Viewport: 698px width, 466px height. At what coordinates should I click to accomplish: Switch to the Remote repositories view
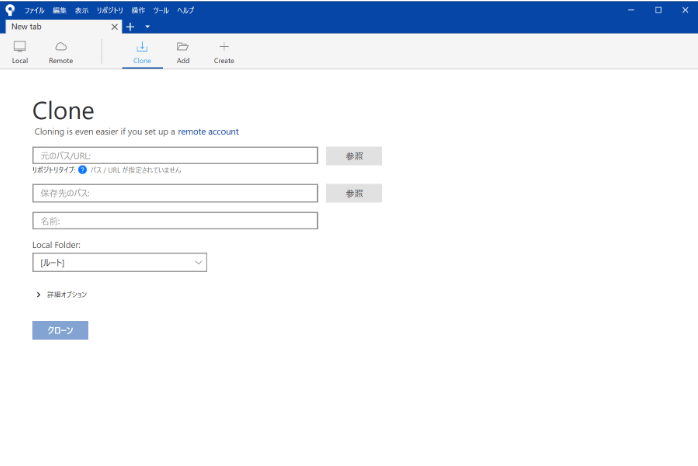tap(61, 52)
